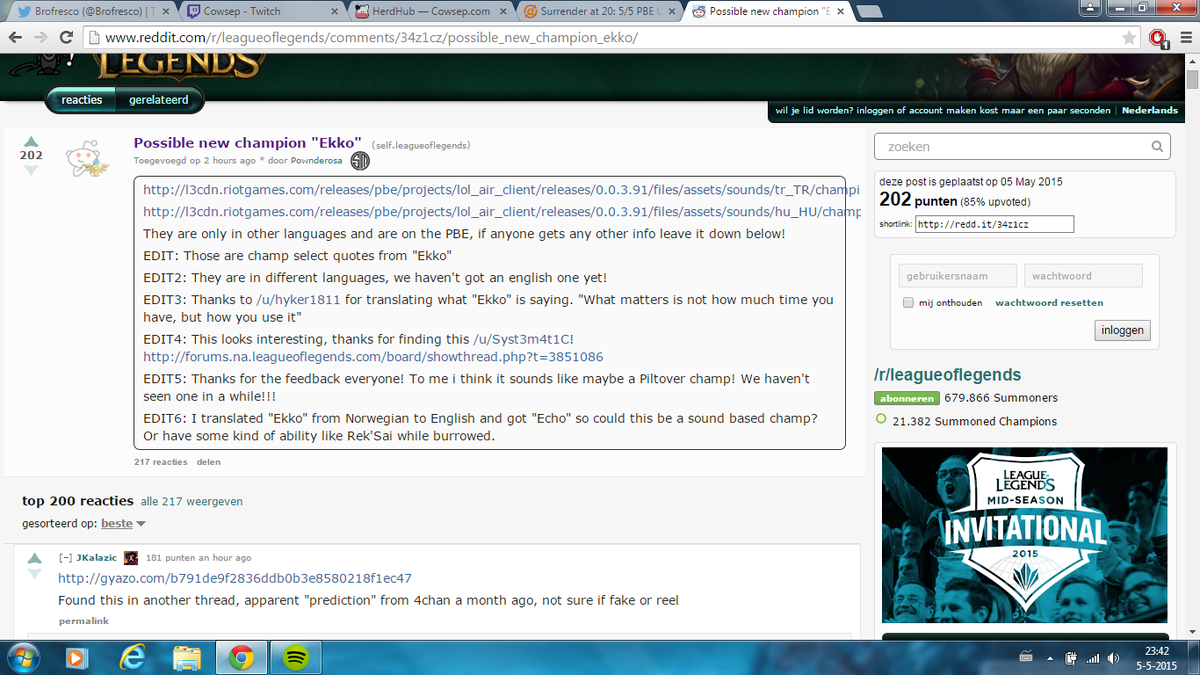Click 'alle 217 weergeven' link

click(x=191, y=502)
